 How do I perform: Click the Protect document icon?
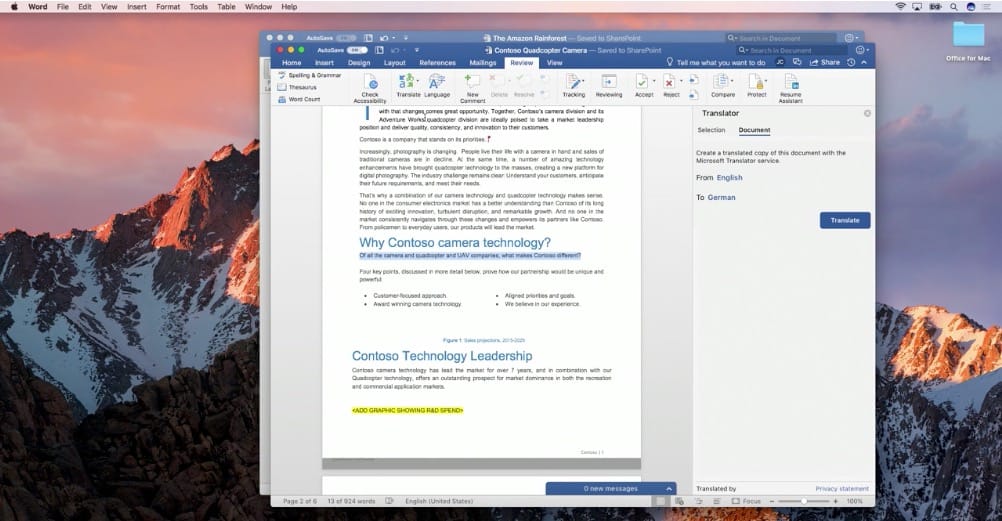tap(755, 81)
